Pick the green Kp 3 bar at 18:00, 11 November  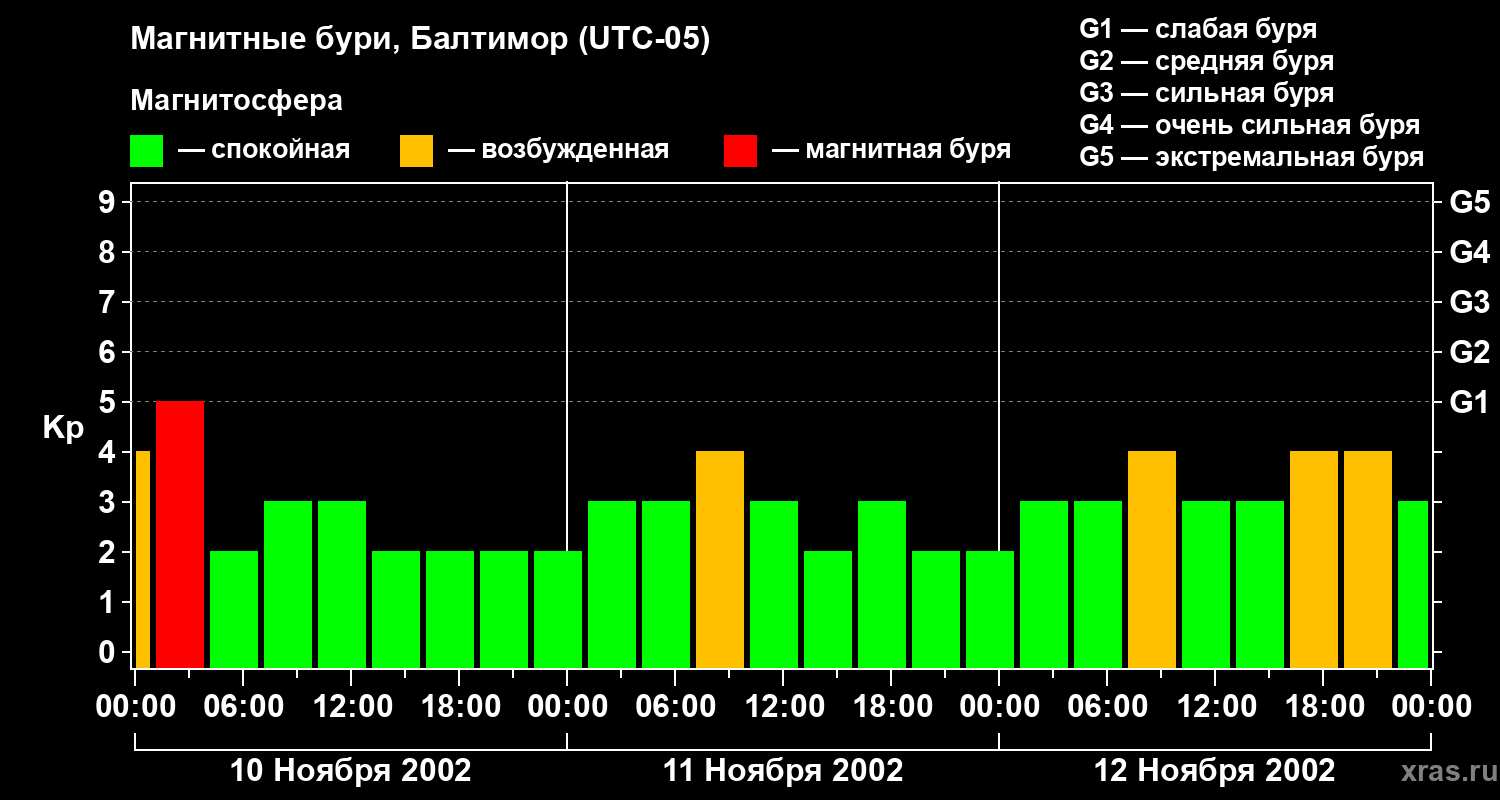882,585
